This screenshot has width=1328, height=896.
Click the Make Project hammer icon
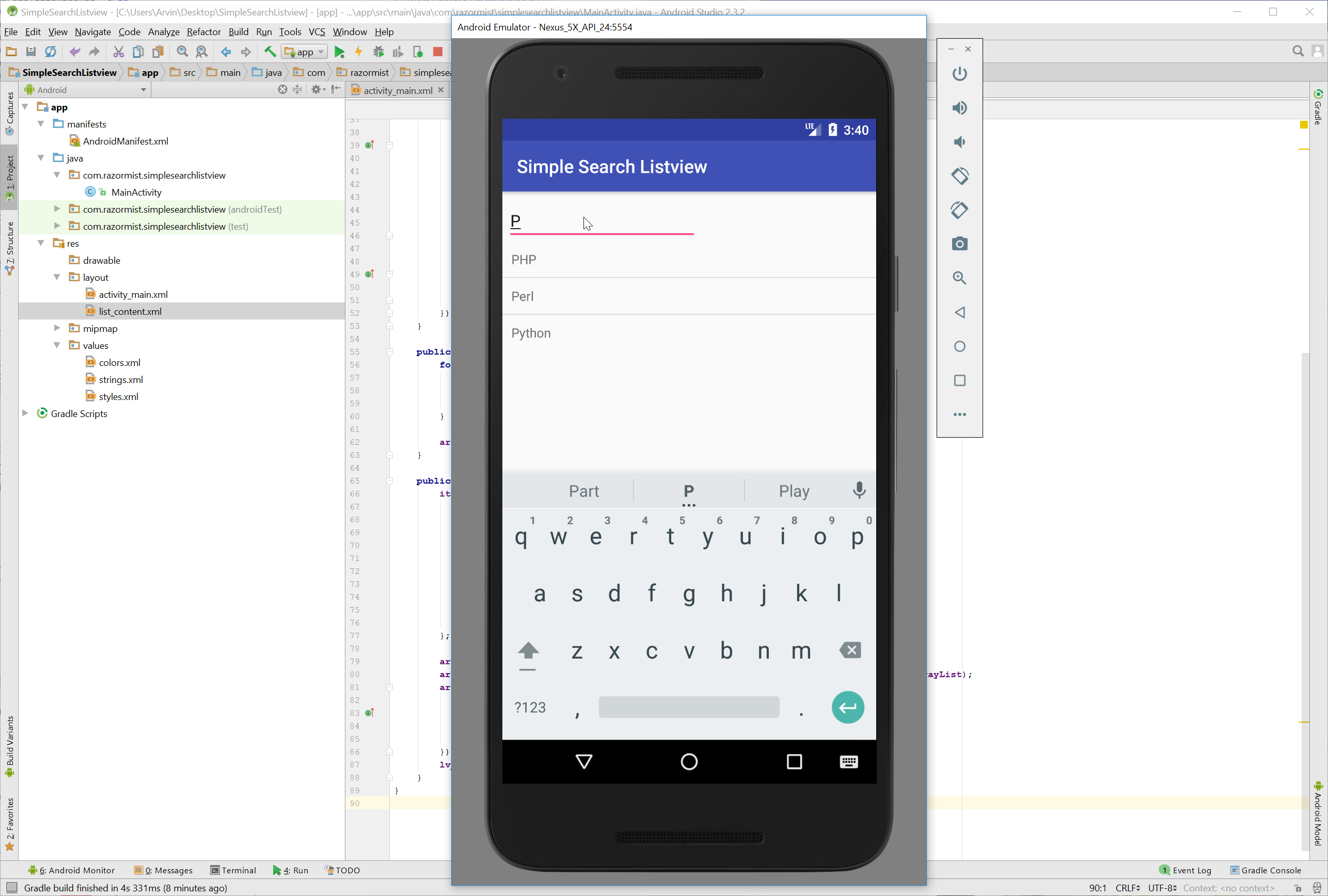coord(270,52)
